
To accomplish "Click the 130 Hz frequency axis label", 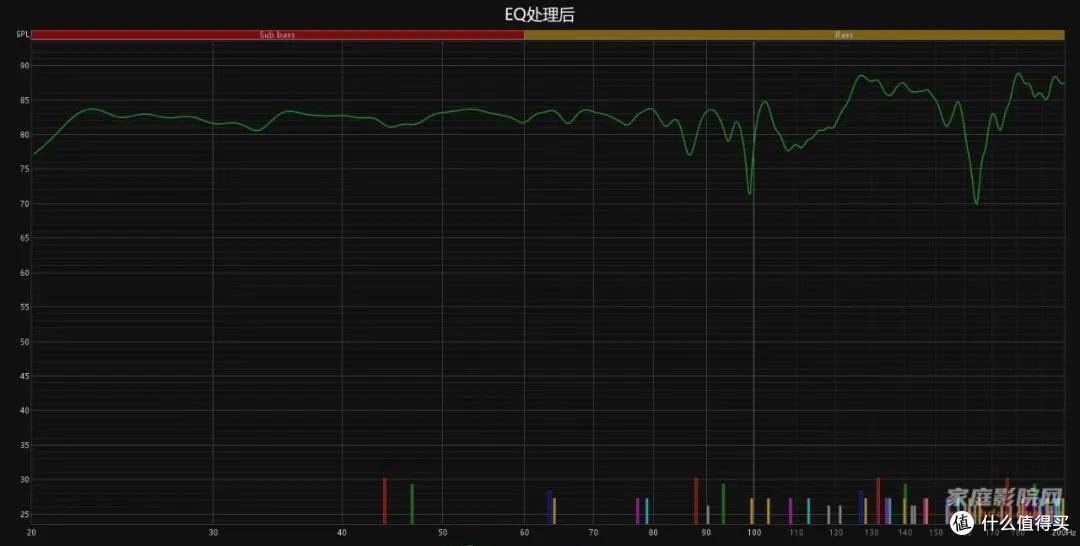I will coord(871,532).
